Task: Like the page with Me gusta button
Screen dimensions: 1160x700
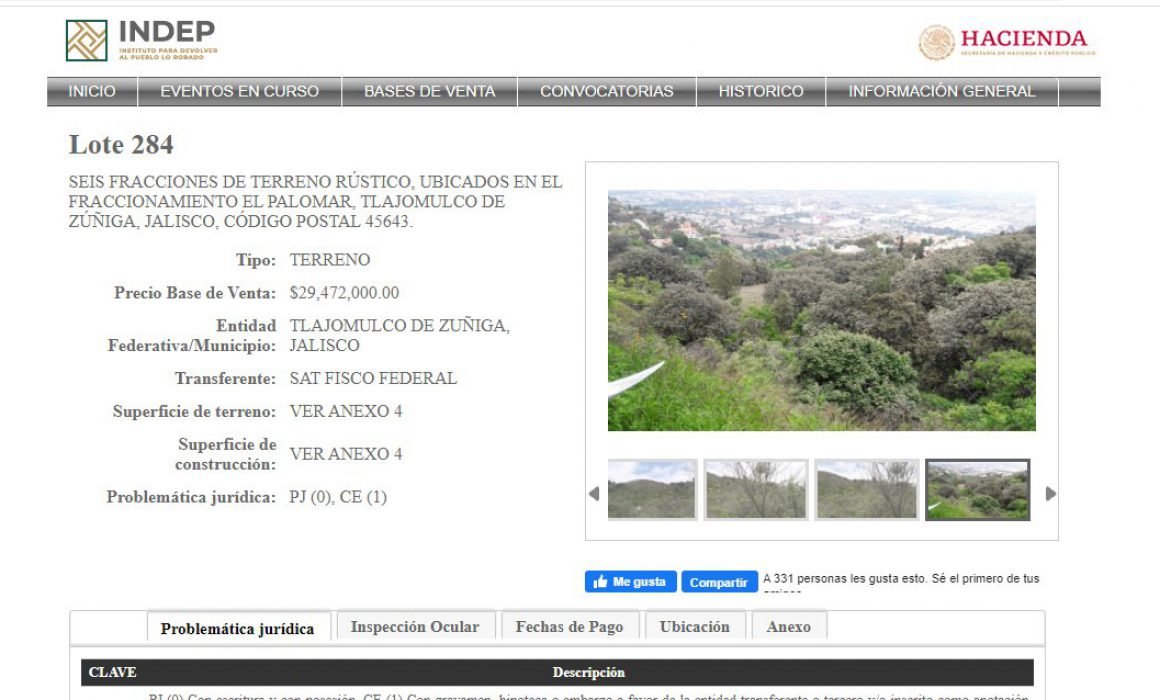Action: tap(630, 582)
